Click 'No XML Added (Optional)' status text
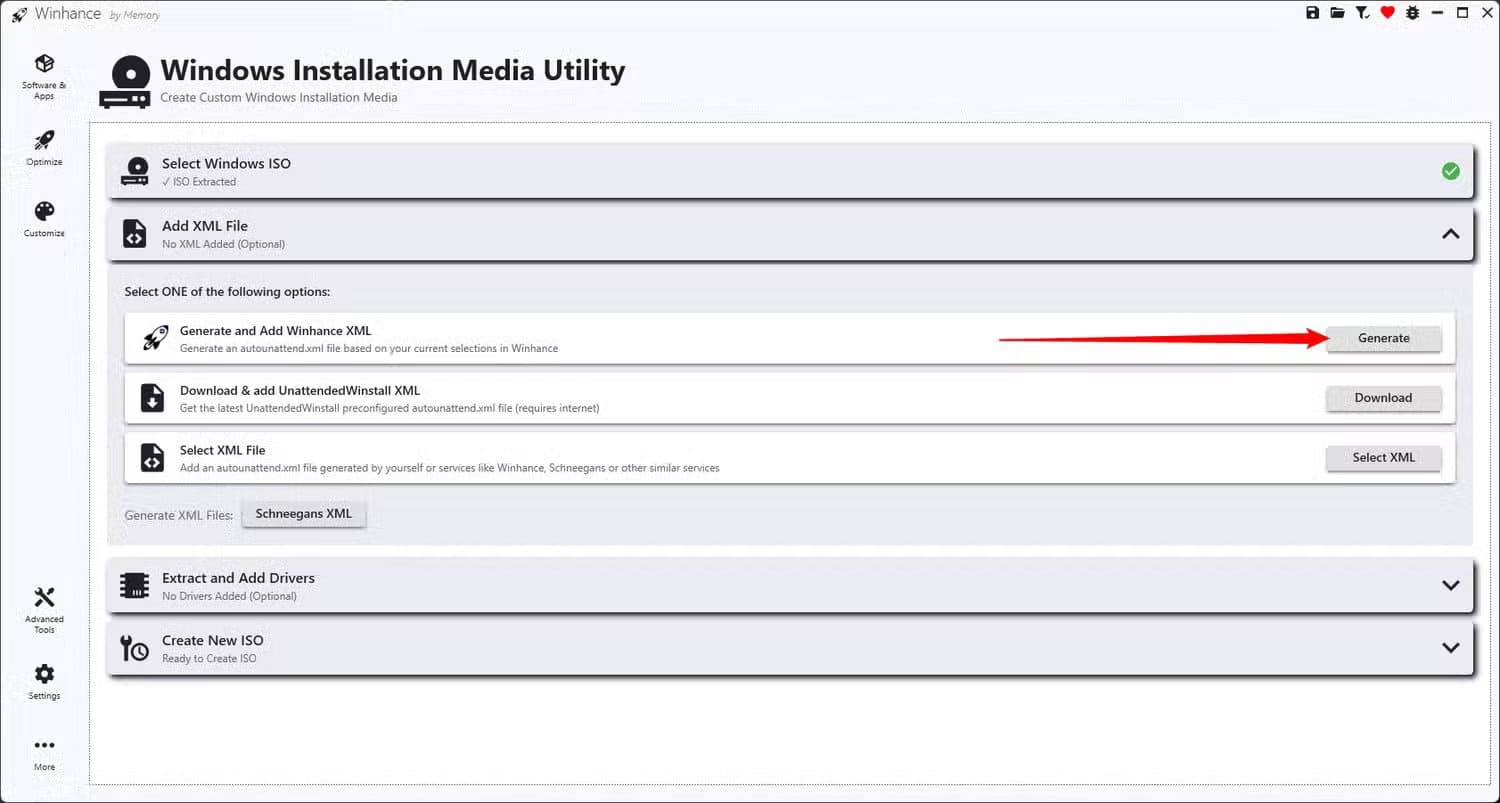1500x803 pixels. (x=223, y=244)
